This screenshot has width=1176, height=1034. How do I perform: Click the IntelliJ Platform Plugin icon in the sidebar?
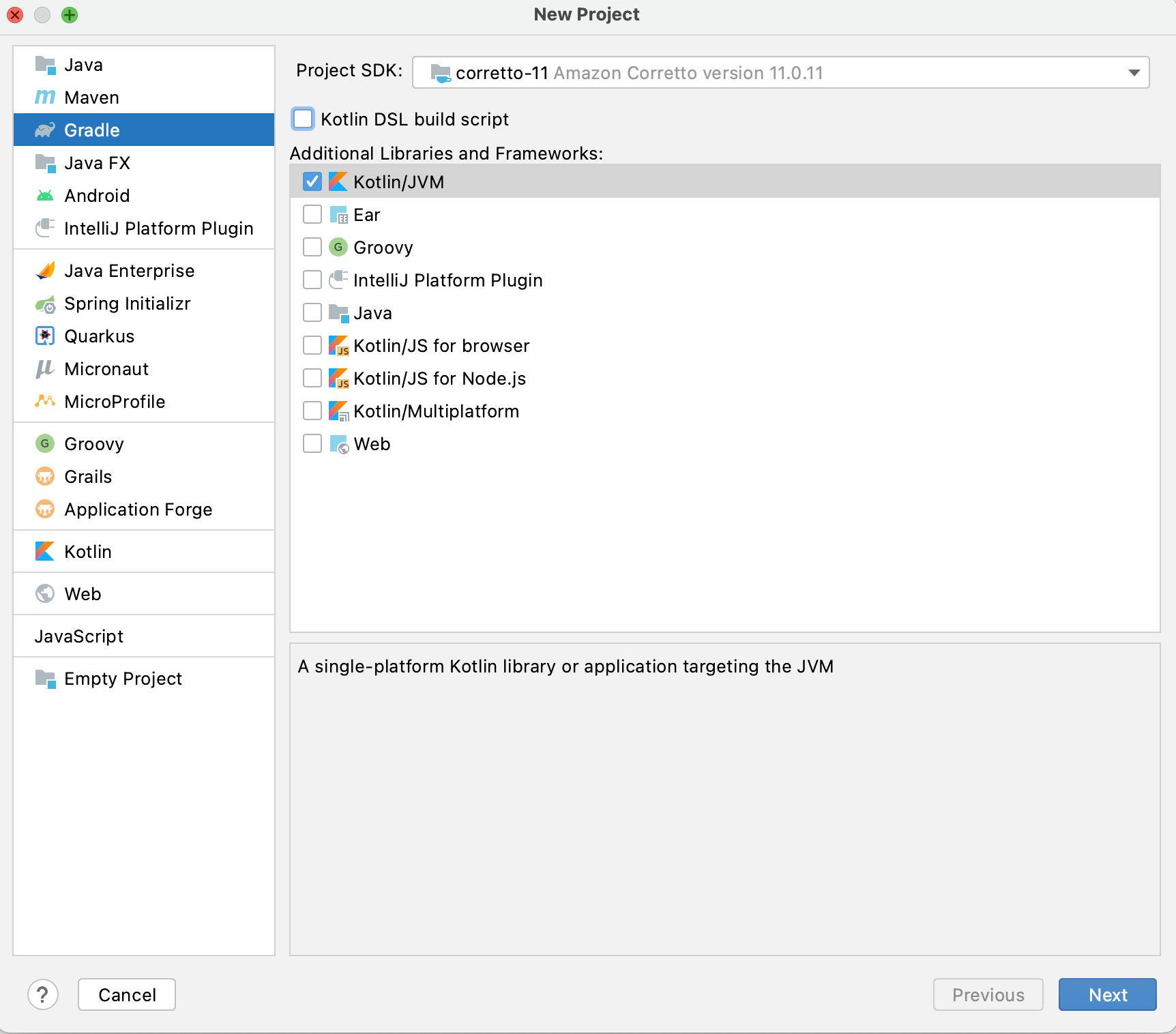click(45, 228)
